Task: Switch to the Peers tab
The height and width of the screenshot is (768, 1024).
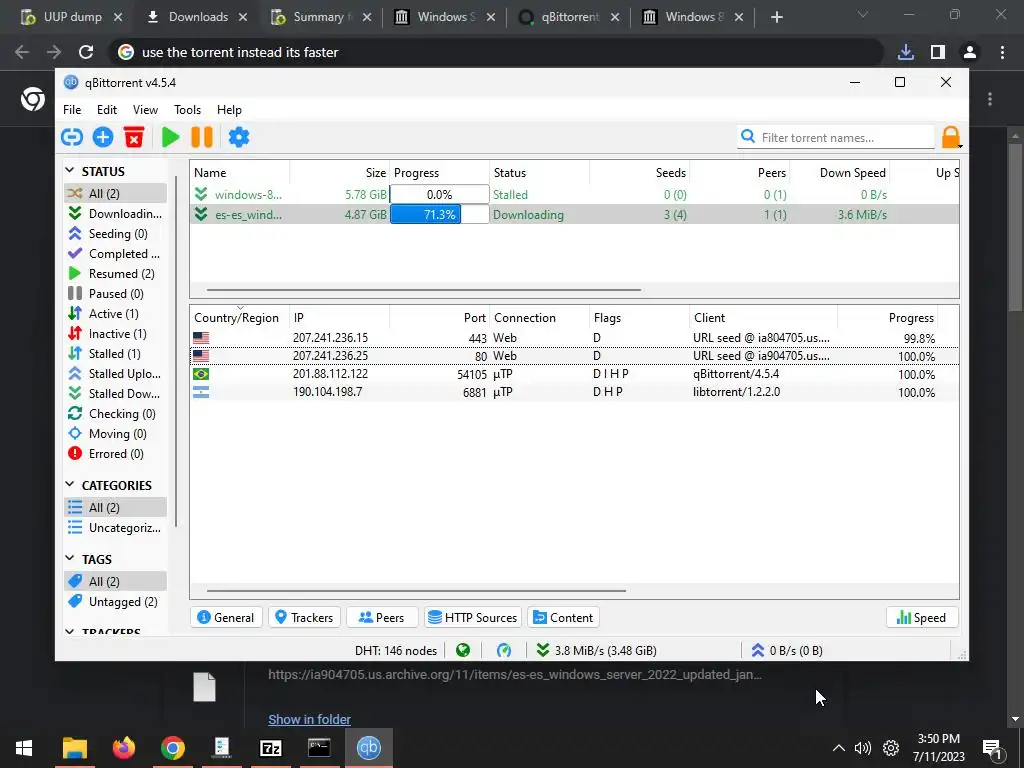Action: coord(382,618)
